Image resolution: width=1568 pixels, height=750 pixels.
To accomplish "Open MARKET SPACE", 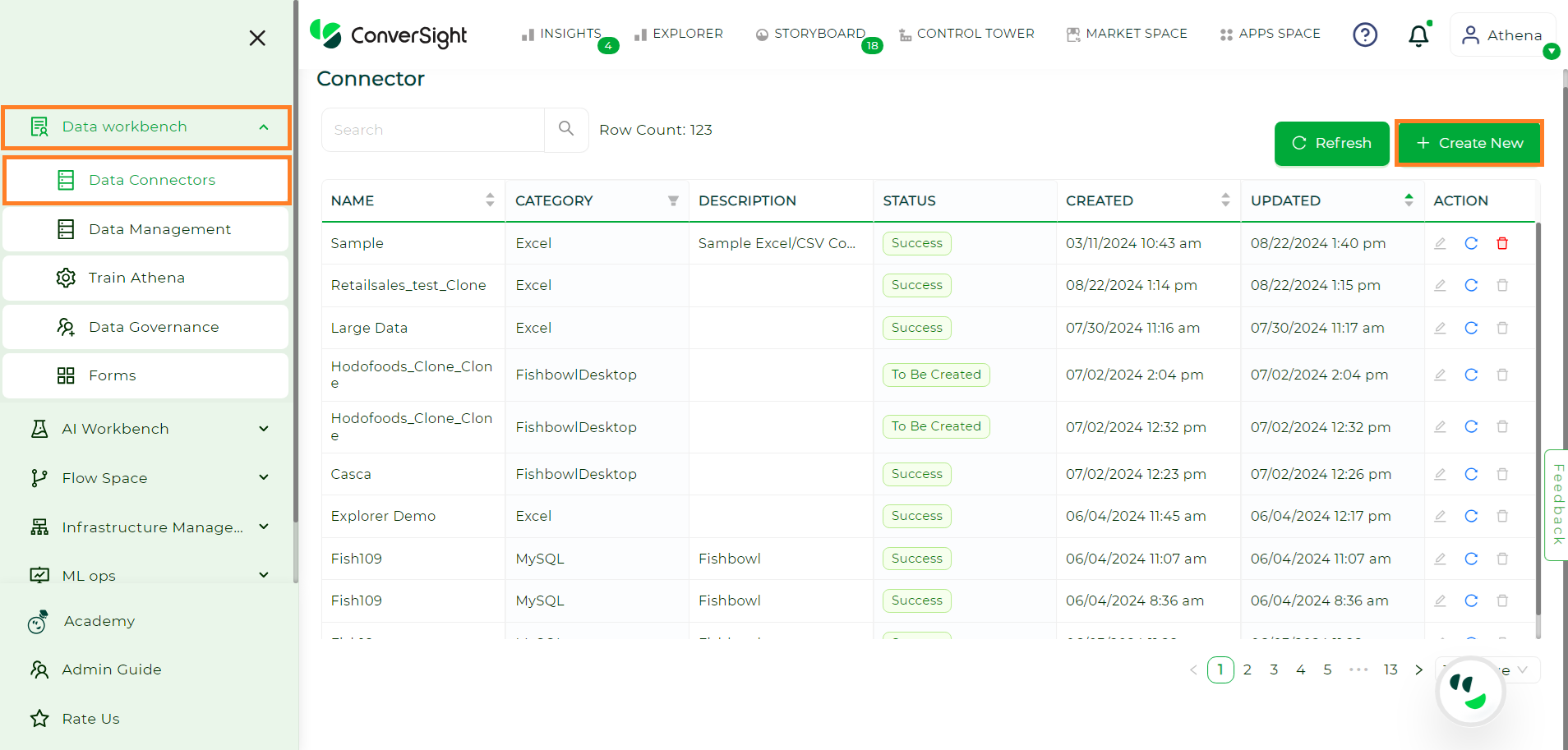I will pyautogui.click(x=1127, y=34).
